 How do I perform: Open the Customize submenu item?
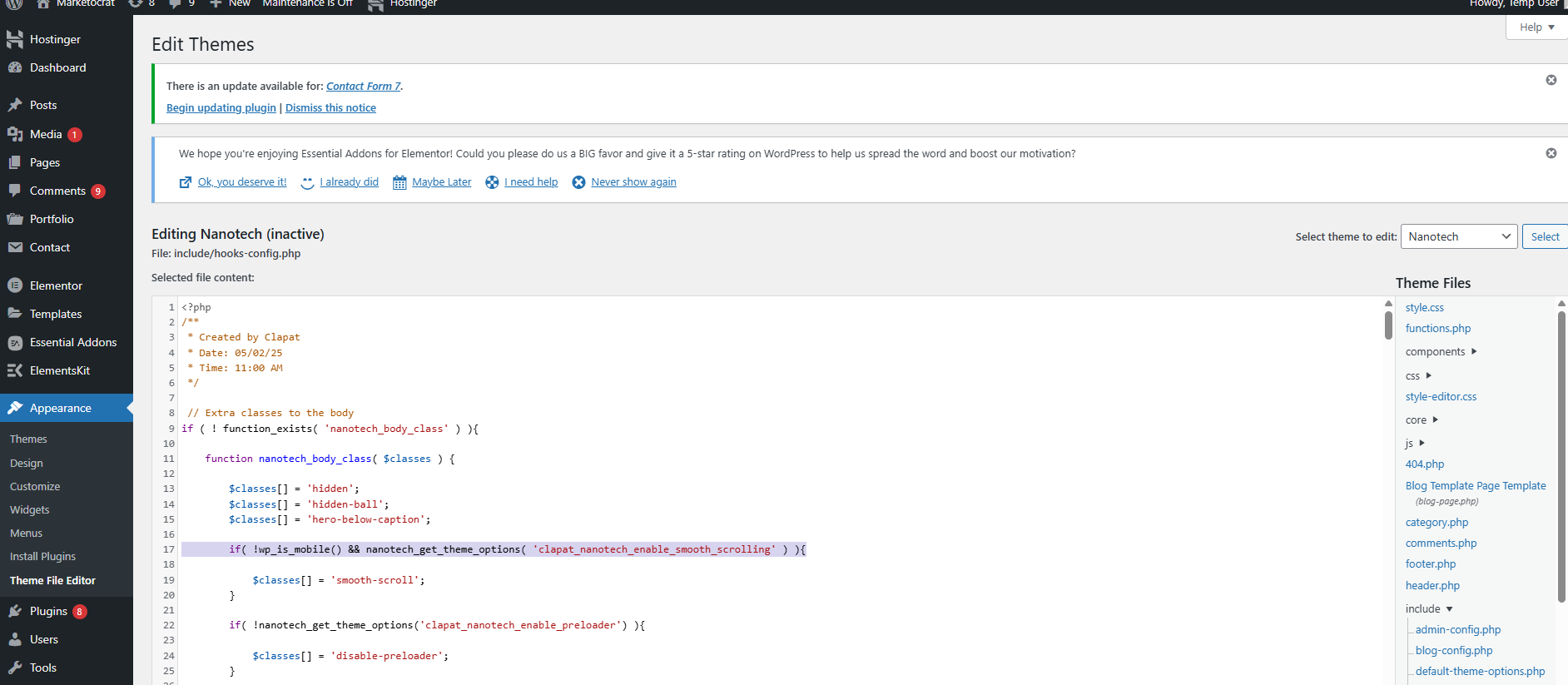[x=35, y=486]
